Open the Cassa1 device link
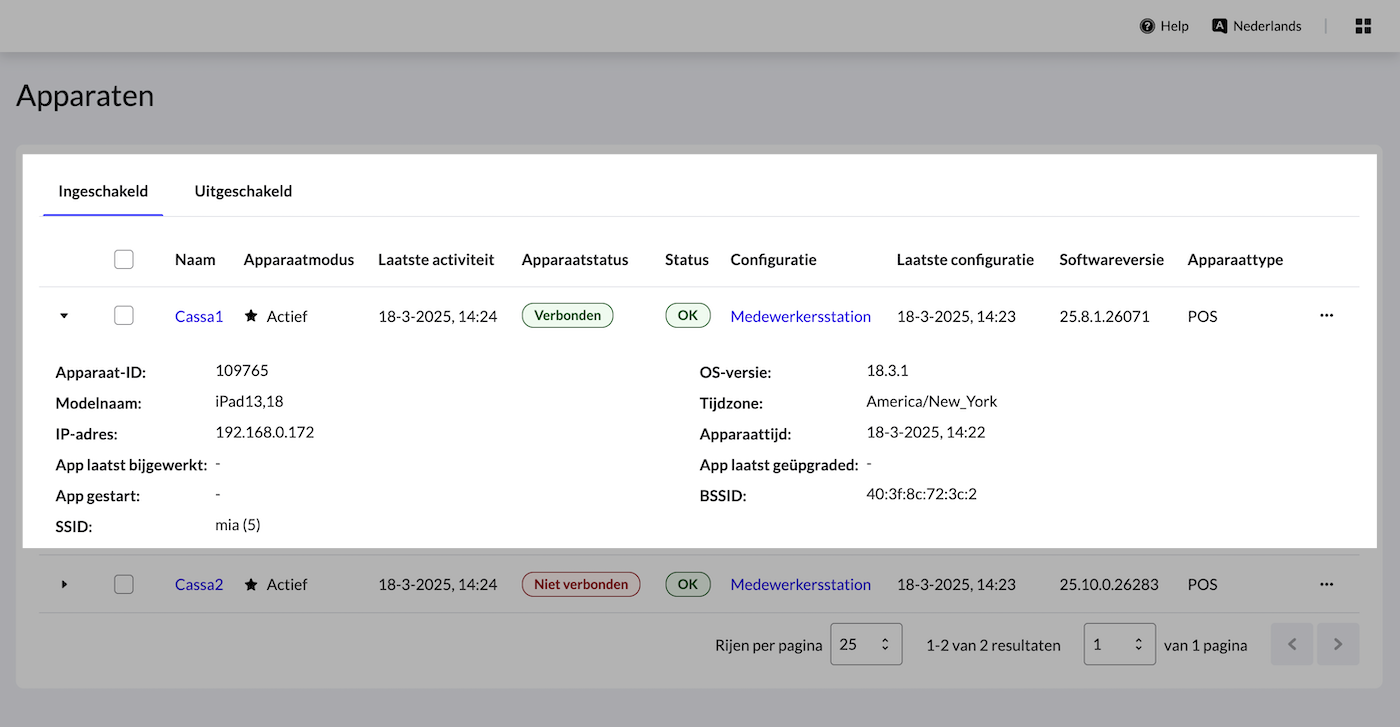1400x727 pixels. (199, 316)
